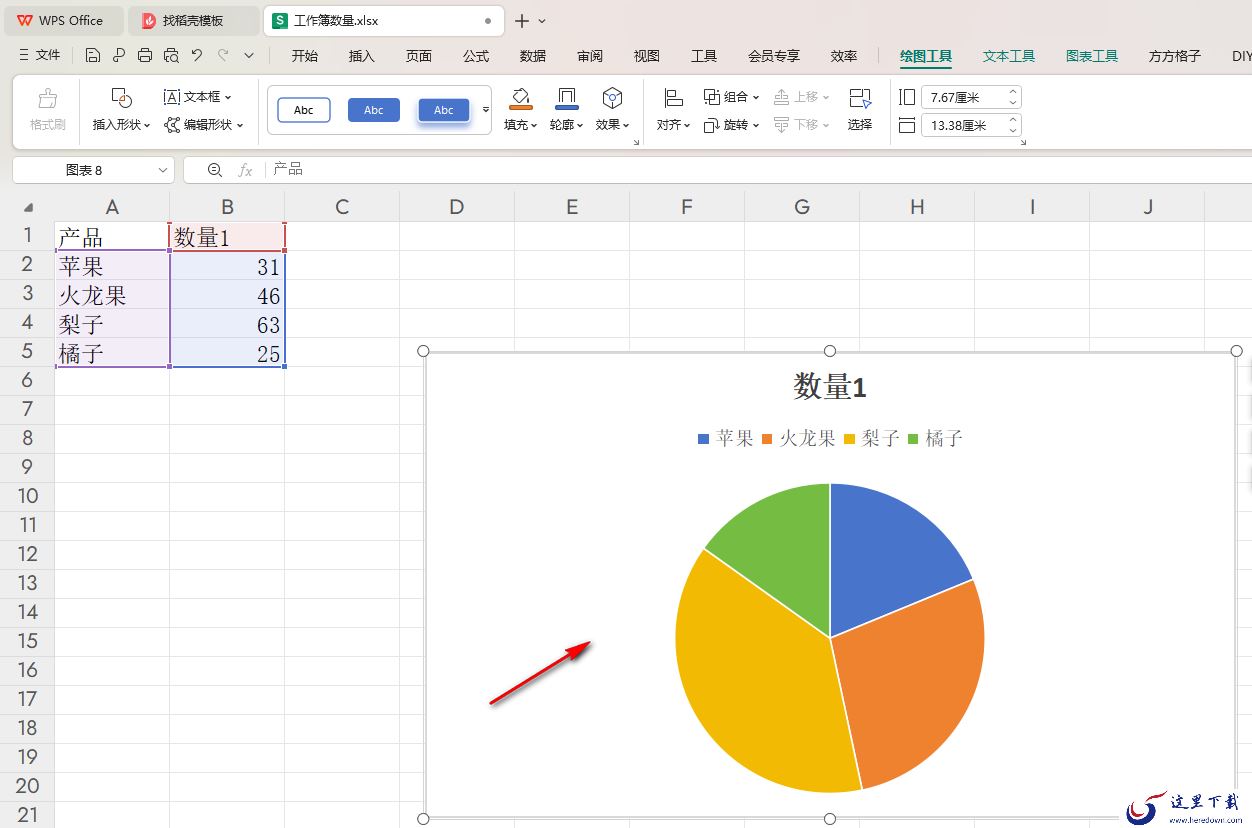Select cell B1 数量1
The height and width of the screenshot is (828, 1252).
pos(227,237)
